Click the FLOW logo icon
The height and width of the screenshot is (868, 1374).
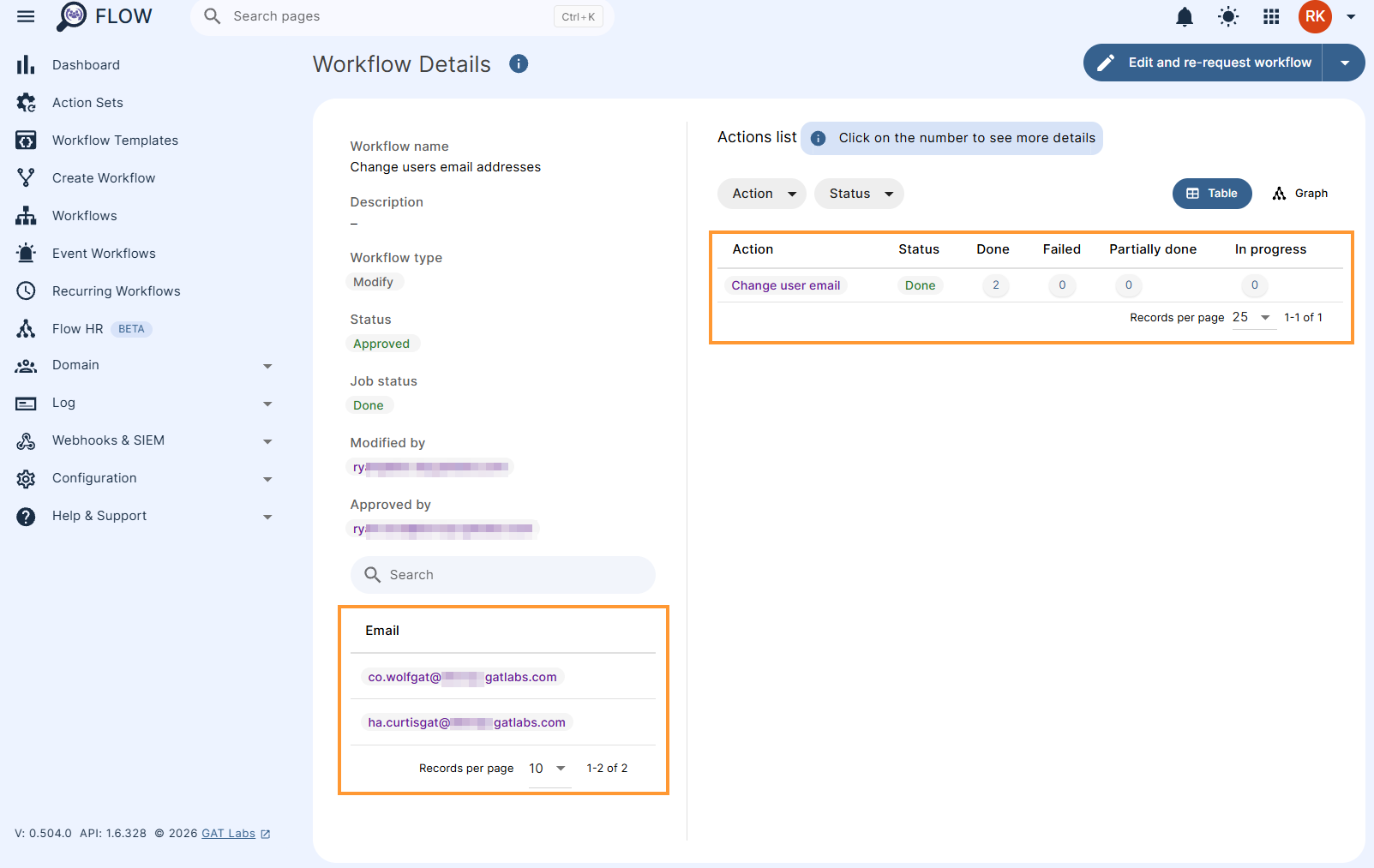[x=72, y=16]
